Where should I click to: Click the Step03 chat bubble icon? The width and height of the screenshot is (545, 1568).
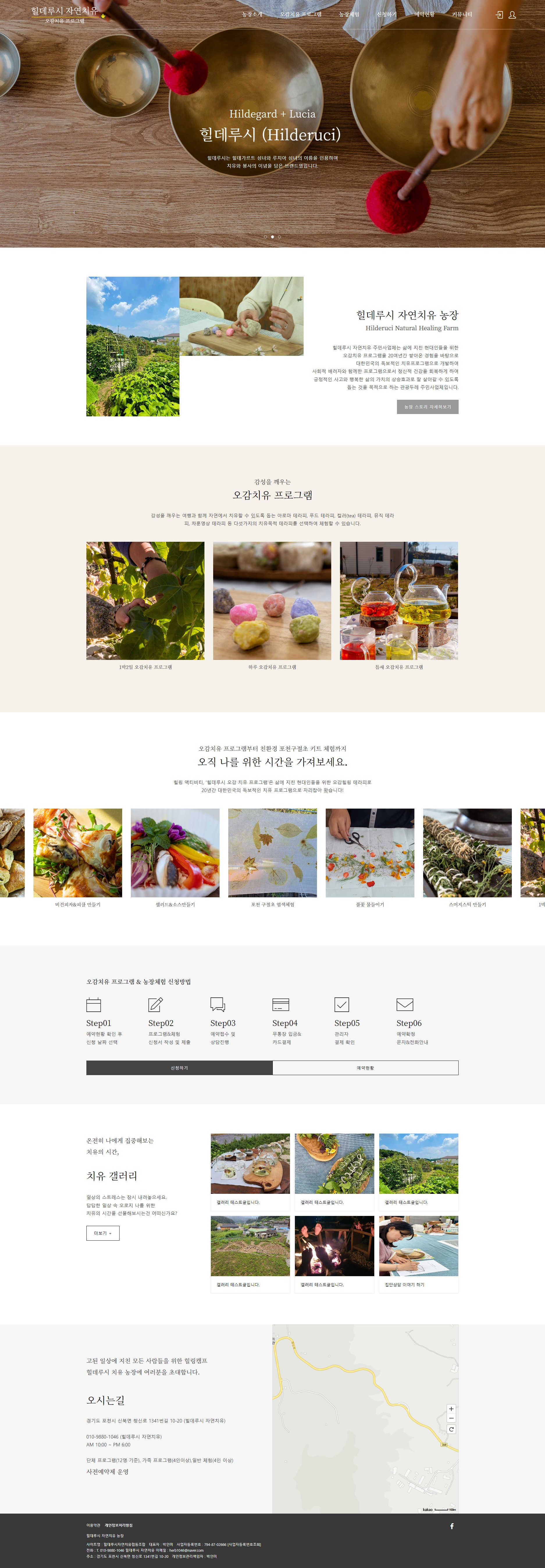pyautogui.click(x=218, y=1004)
